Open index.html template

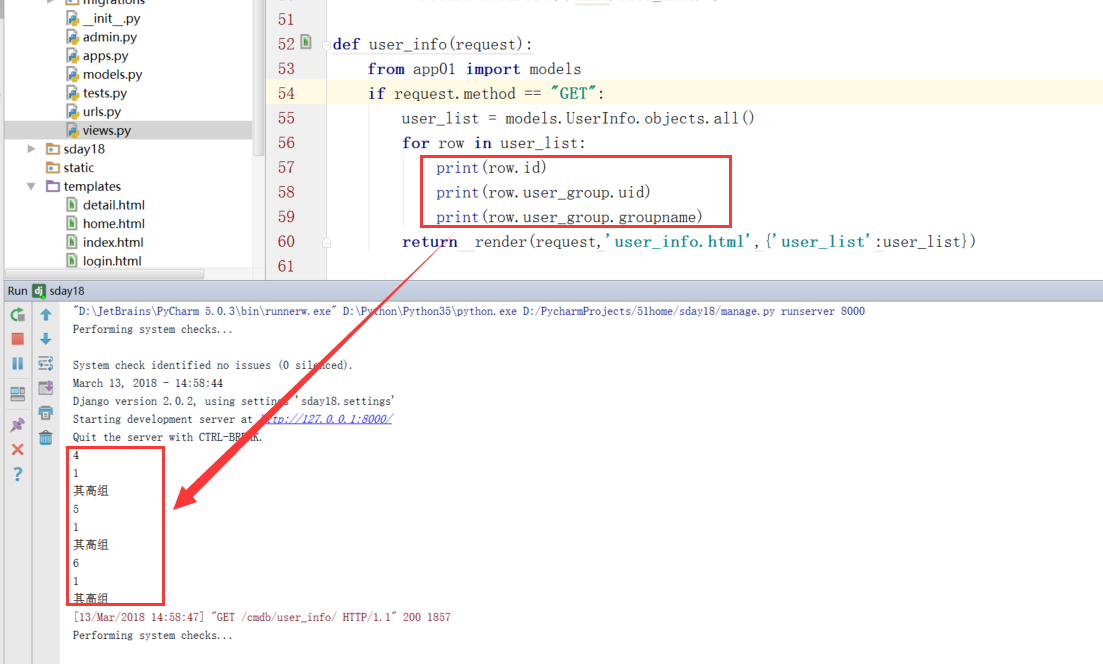coord(113,242)
